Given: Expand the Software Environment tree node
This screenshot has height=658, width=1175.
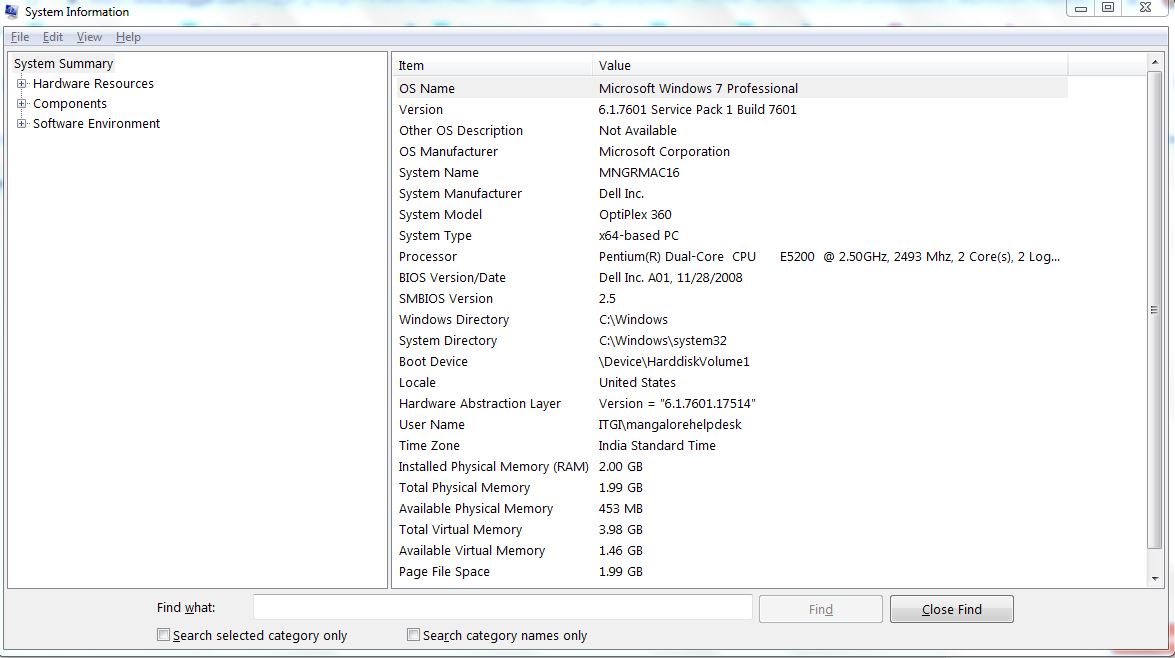Looking at the screenshot, I should (x=21, y=123).
